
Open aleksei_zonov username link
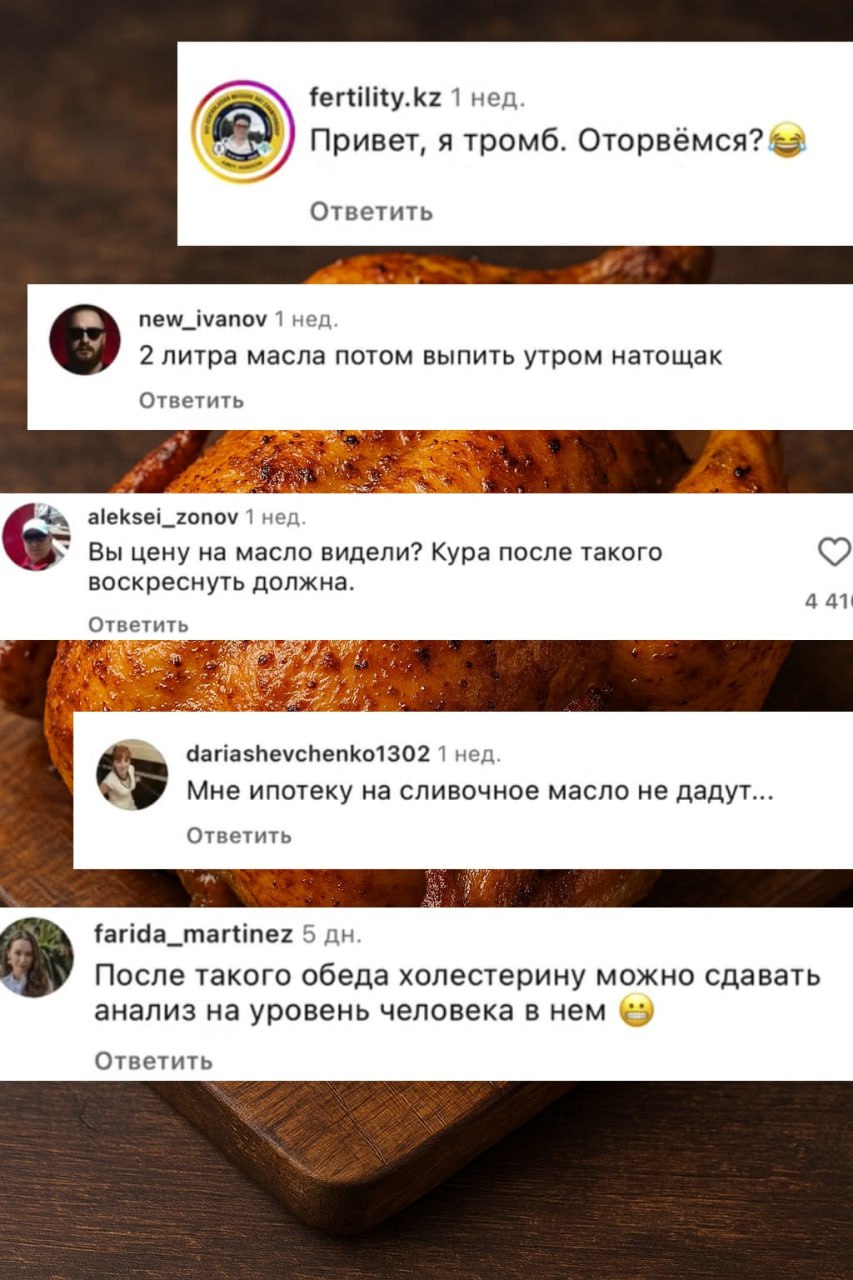click(x=163, y=517)
